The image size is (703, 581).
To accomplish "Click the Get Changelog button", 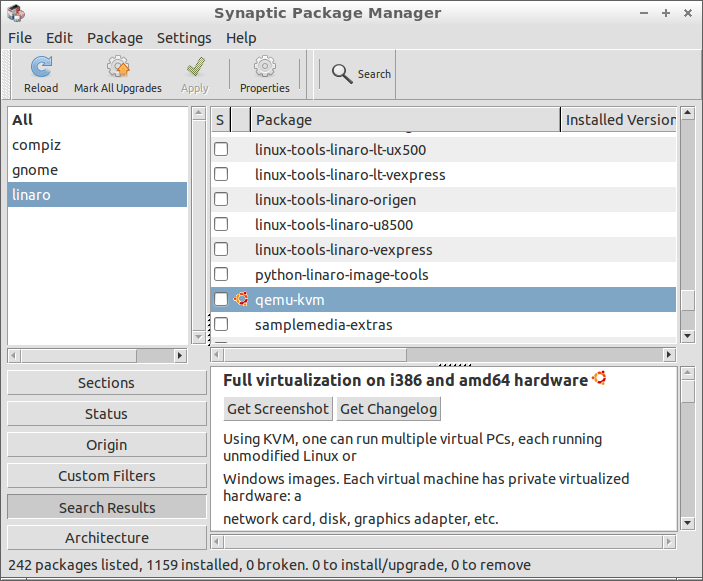I will (389, 409).
